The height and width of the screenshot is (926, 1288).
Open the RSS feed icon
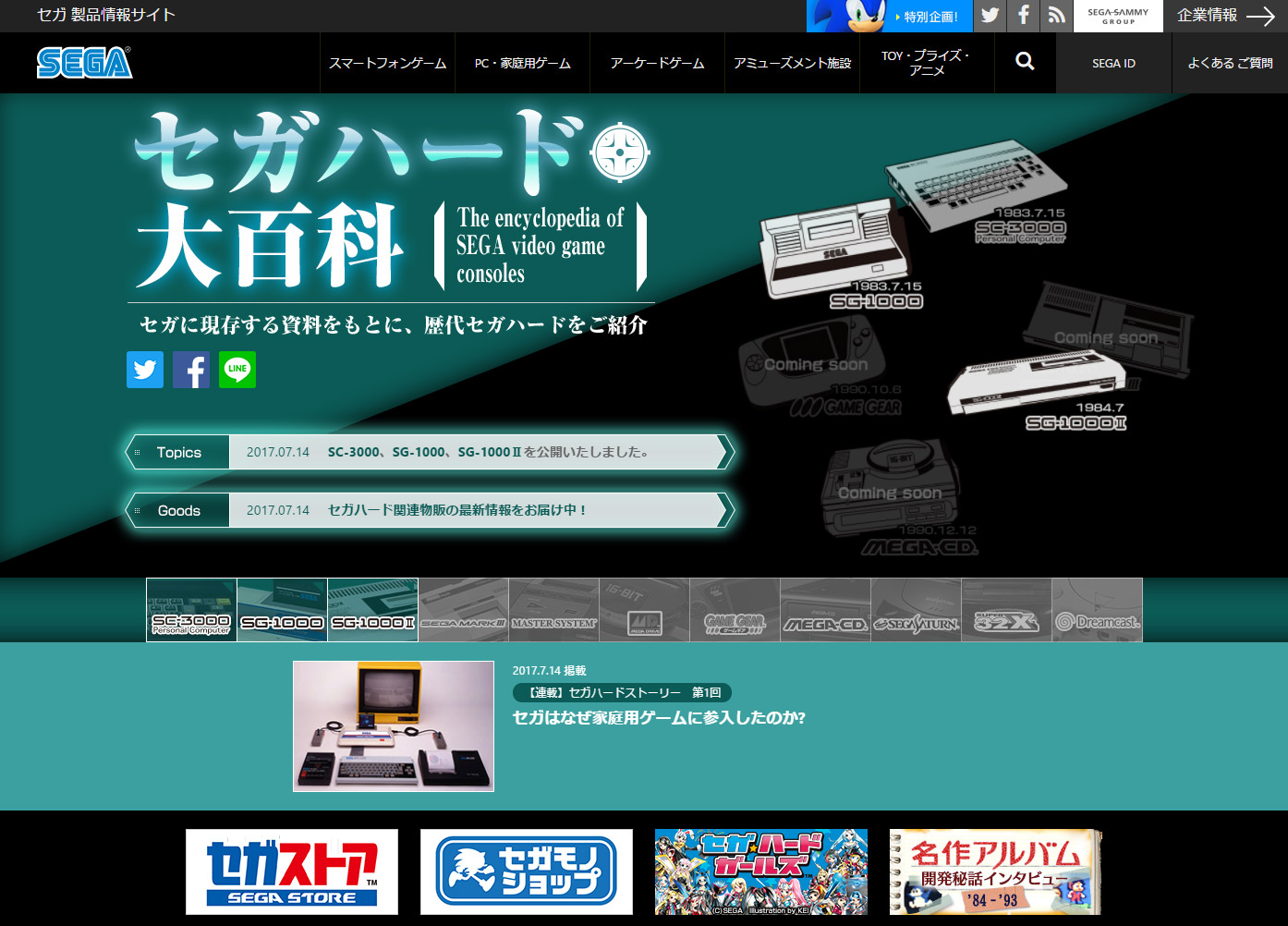1056,16
